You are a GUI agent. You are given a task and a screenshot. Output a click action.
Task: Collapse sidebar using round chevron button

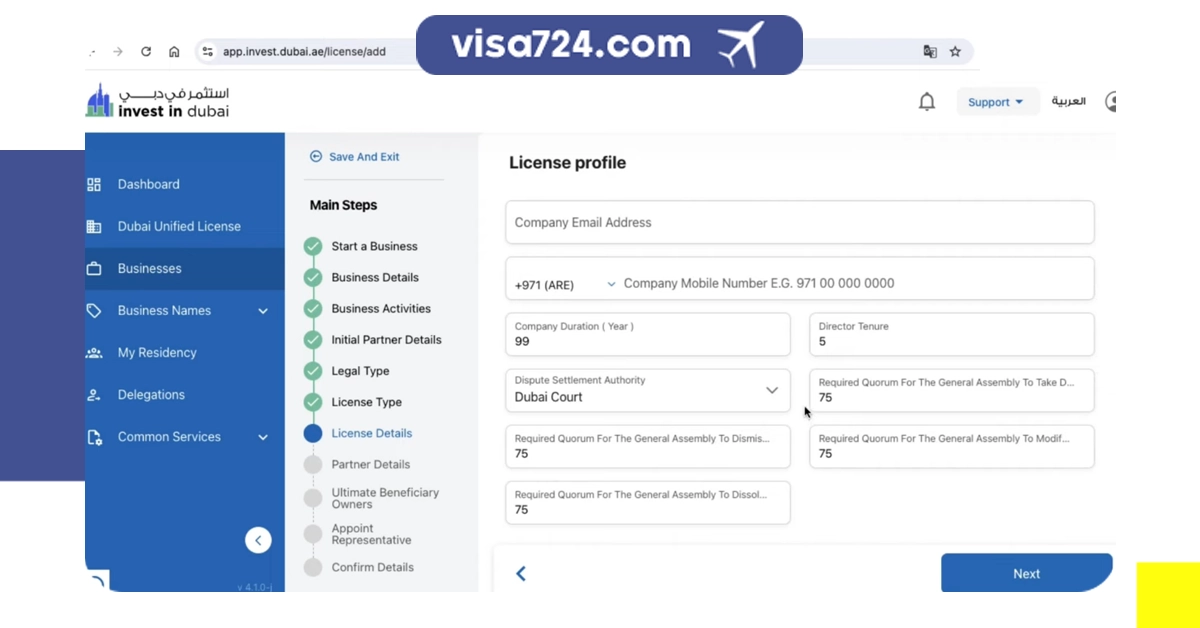258,540
